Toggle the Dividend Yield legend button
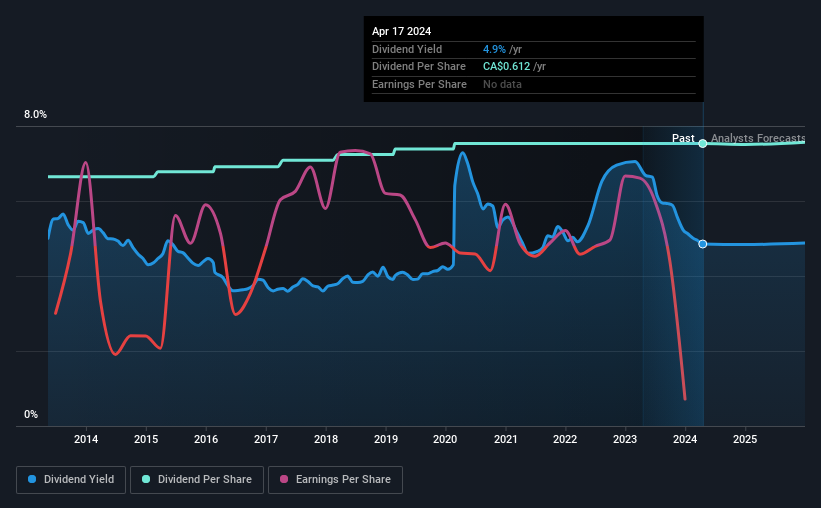The height and width of the screenshot is (508, 821). [x=71, y=480]
